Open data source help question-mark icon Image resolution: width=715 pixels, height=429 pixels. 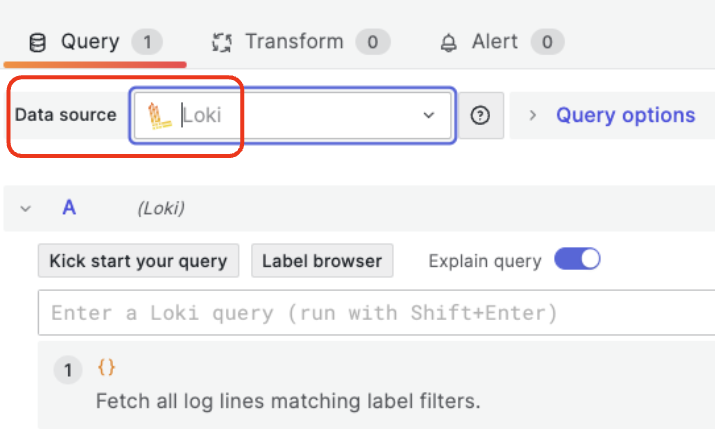(480, 115)
